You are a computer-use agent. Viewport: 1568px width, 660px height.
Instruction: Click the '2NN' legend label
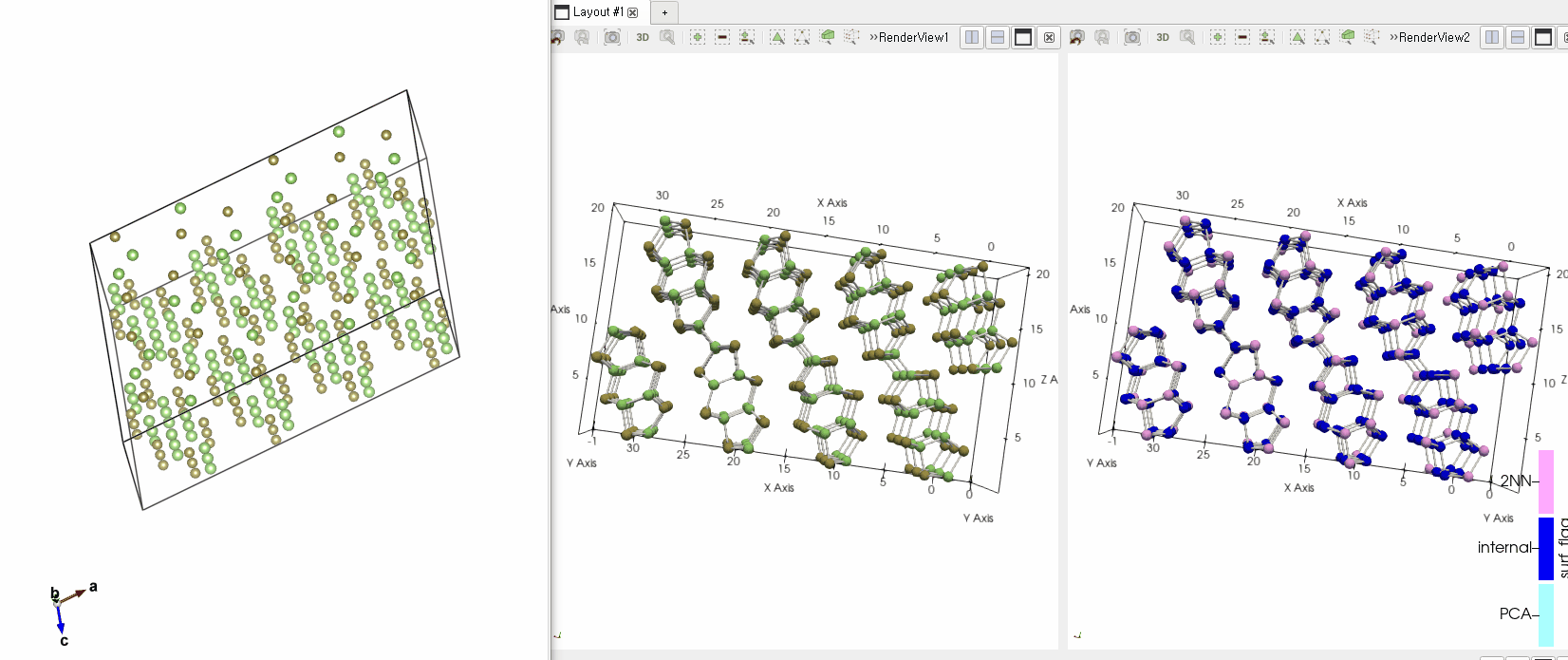tap(1515, 481)
